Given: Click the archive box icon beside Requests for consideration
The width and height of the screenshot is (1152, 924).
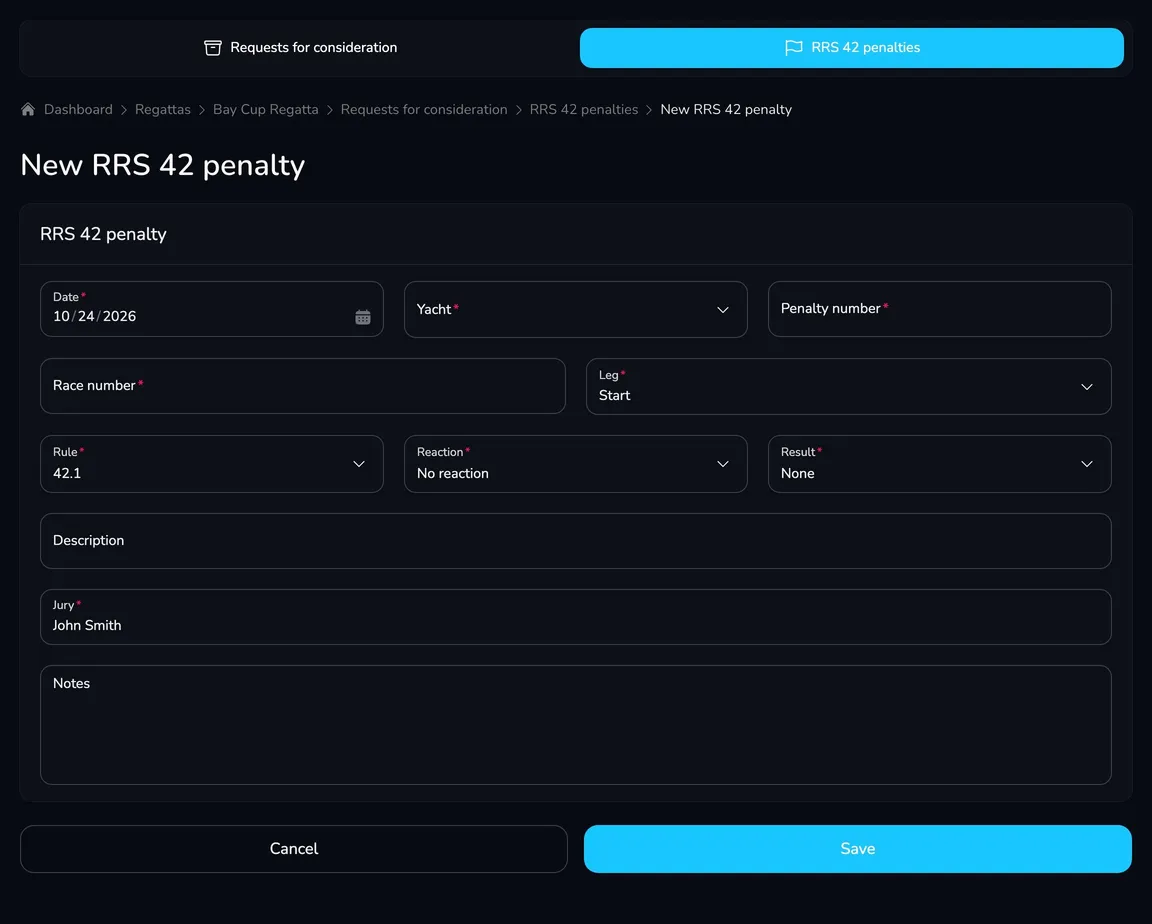Looking at the screenshot, I should click(212, 48).
